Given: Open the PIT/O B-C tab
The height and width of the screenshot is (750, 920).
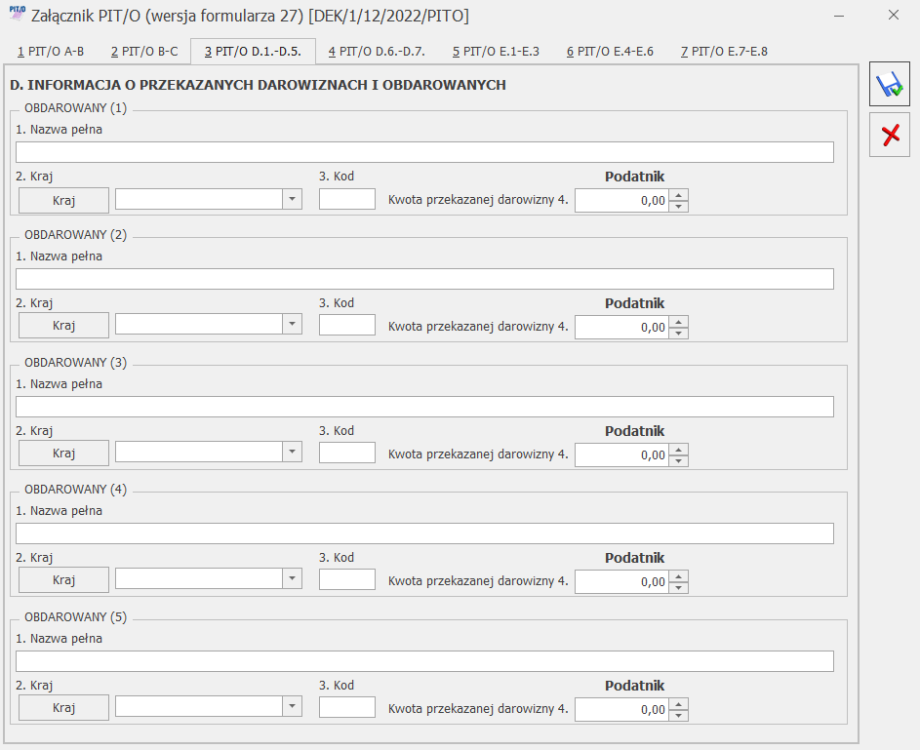Looking at the screenshot, I should click(x=144, y=52).
